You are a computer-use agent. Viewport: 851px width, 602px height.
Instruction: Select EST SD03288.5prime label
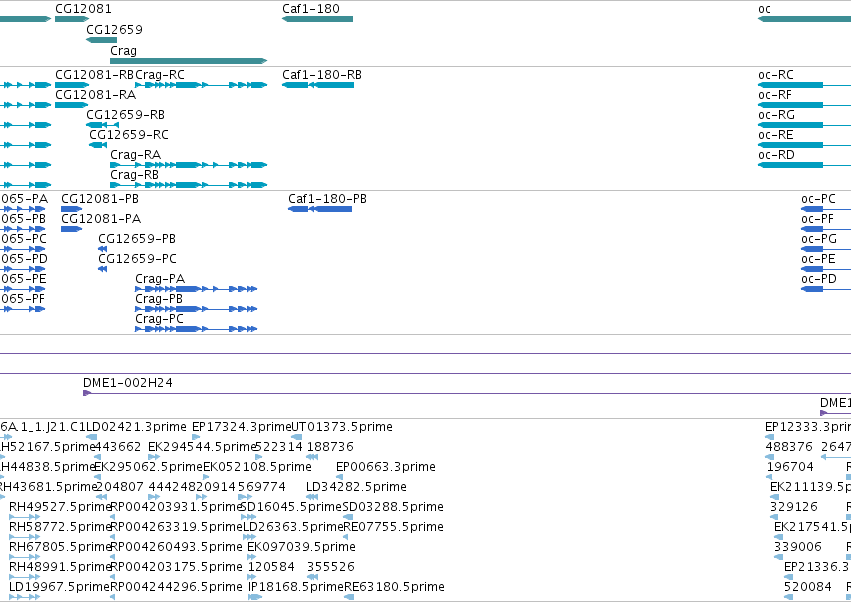tap(393, 507)
